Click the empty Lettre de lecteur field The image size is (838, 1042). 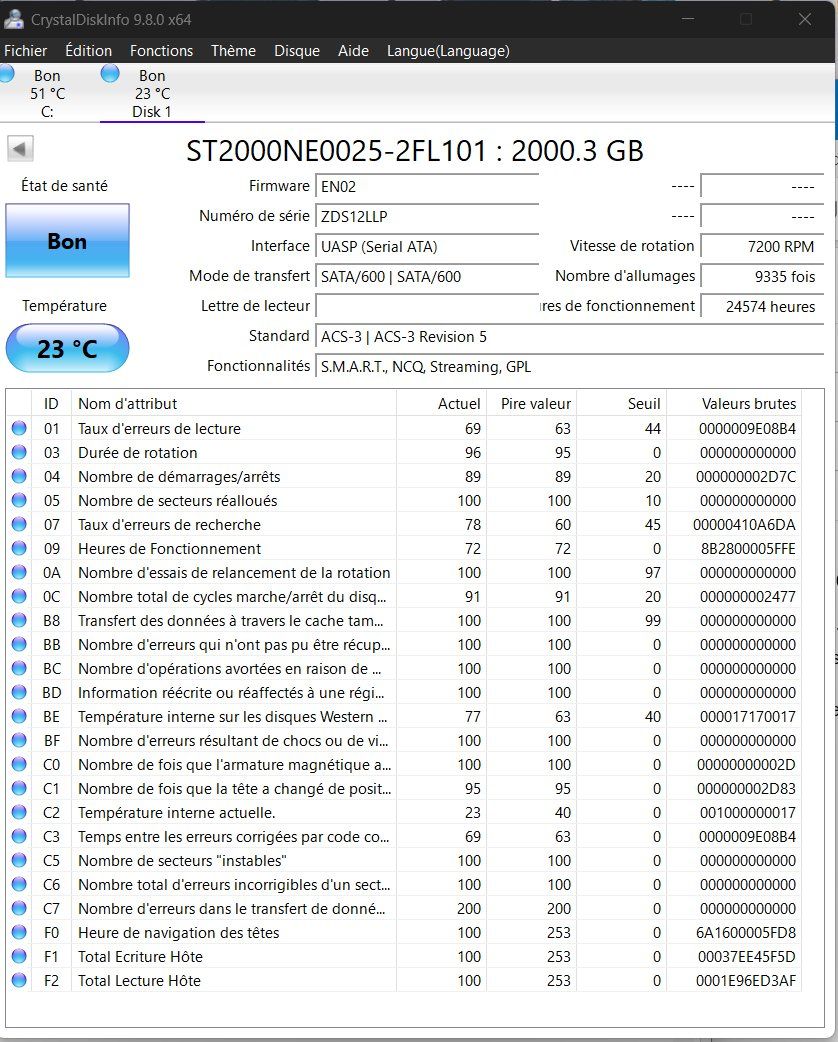pos(427,306)
